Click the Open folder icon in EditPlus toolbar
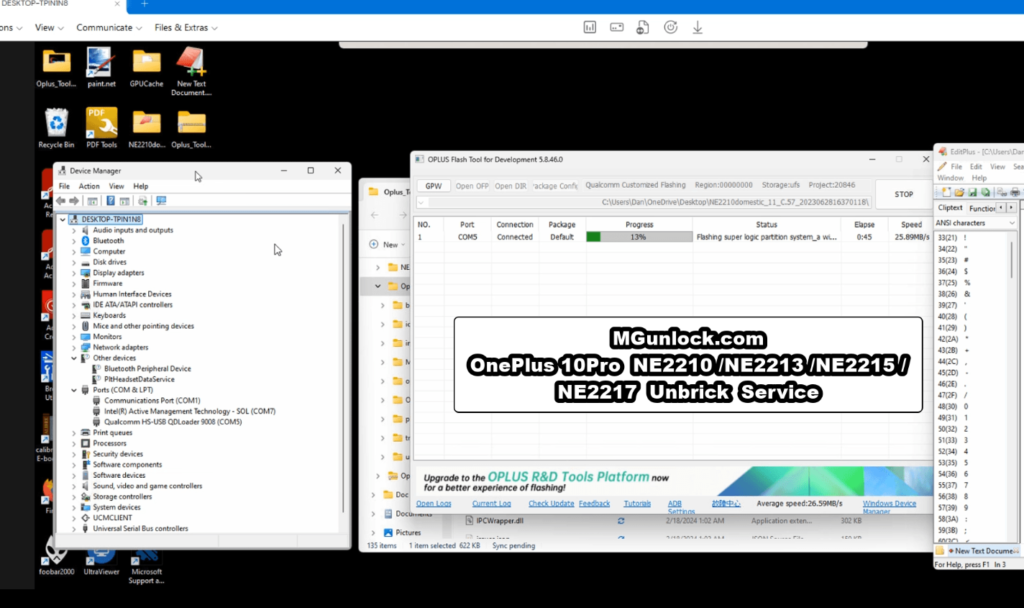 click(x=959, y=193)
